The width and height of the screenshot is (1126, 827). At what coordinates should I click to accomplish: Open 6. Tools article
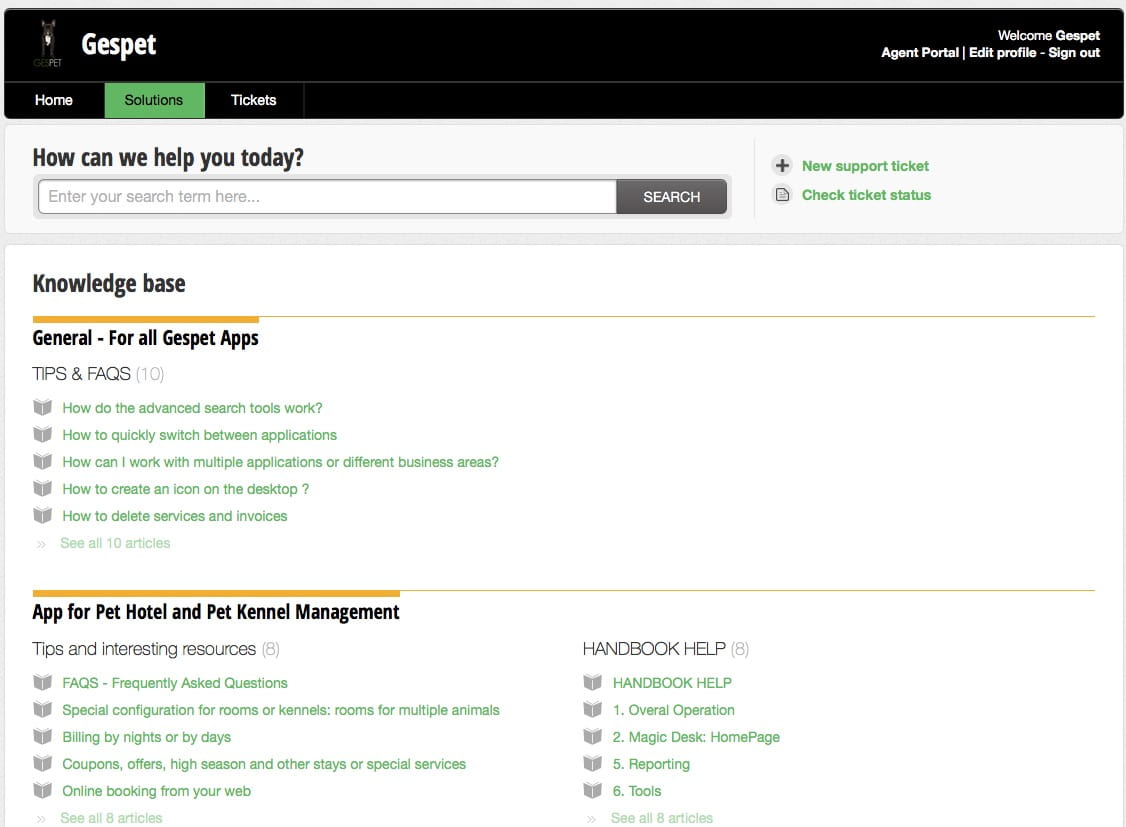(636, 791)
